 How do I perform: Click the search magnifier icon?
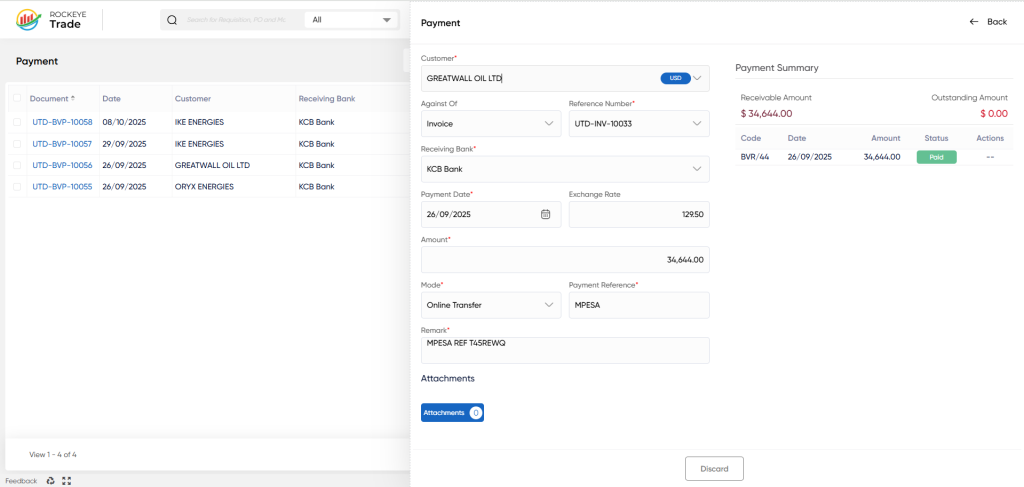[172, 20]
